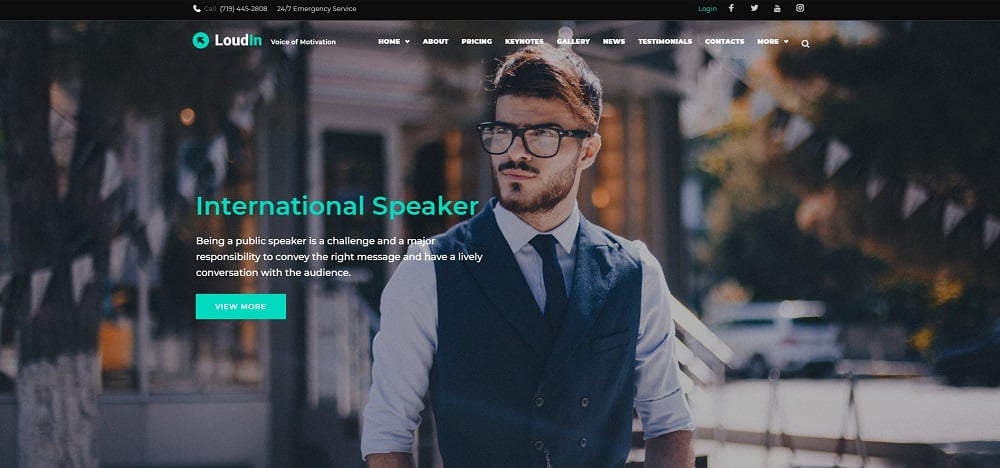The width and height of the screenshot is (1000, 468).
Task: Open the About menu item
Action: [435, 41]
